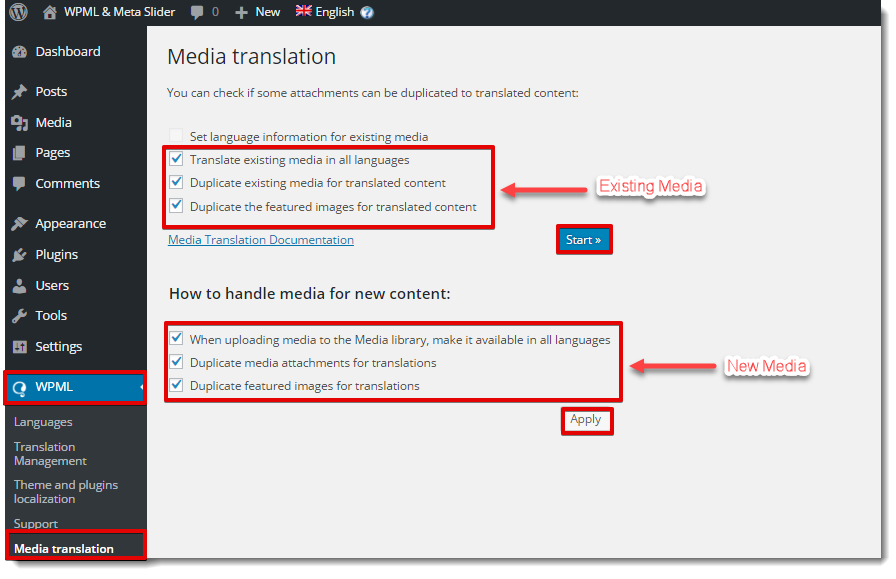Click the Apply button
896x579 pixels.
pyautogui.click(x=586, y=420)
